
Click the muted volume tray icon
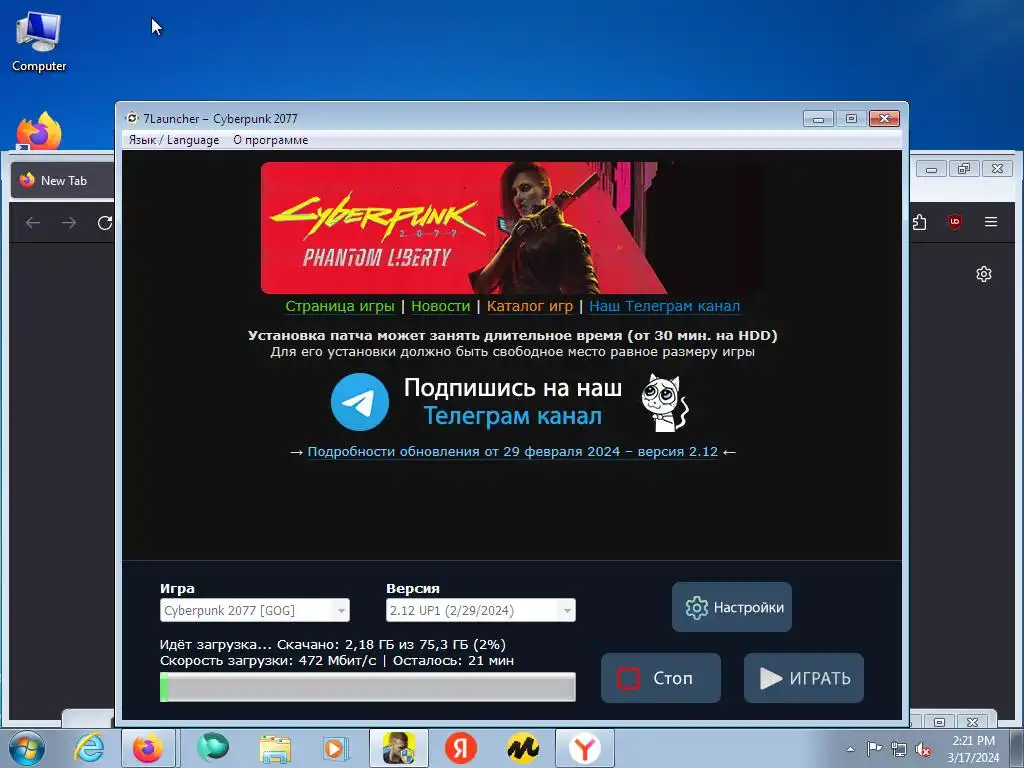pos(923,750)
